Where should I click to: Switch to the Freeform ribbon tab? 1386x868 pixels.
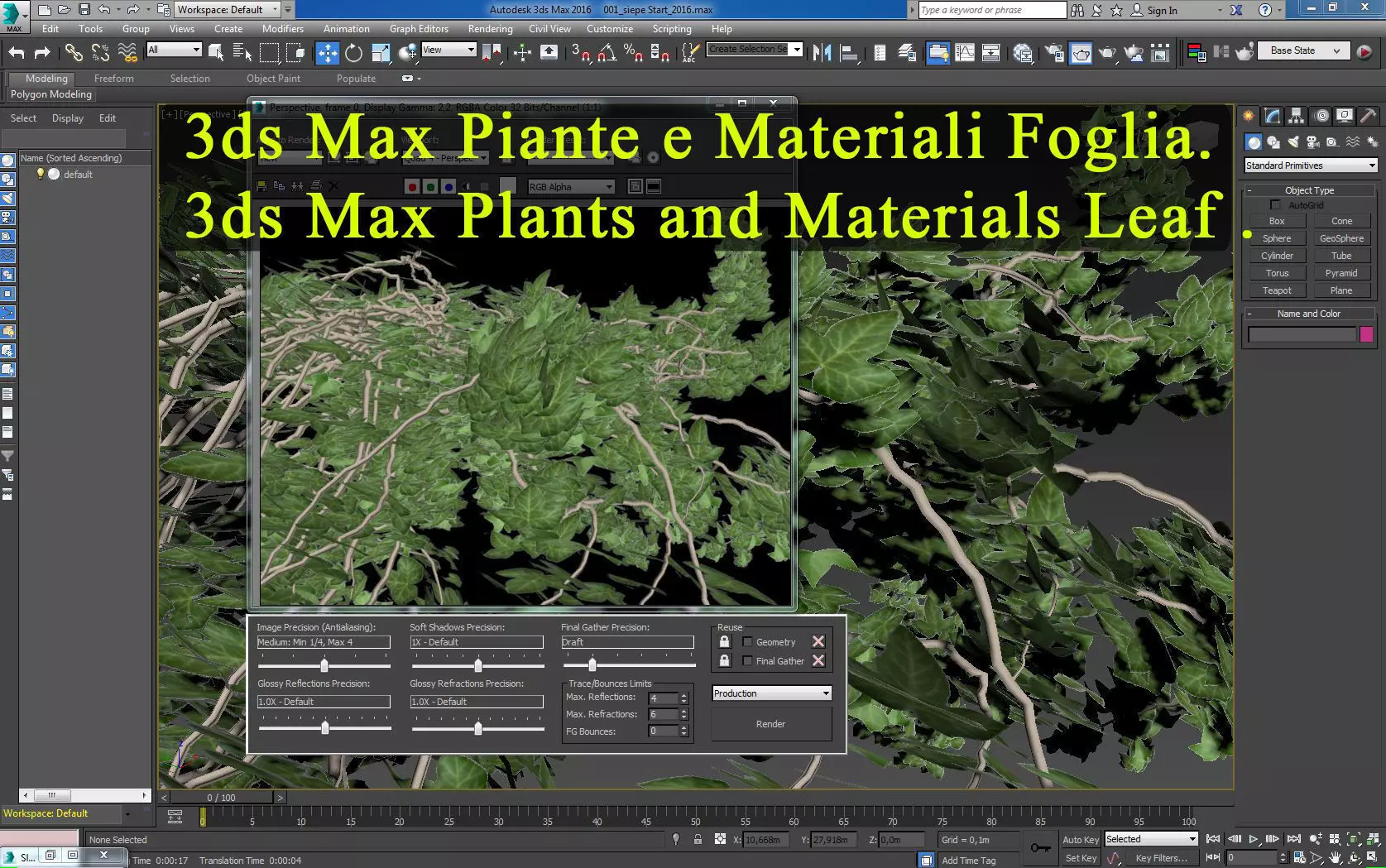click(x=113, y=79)
